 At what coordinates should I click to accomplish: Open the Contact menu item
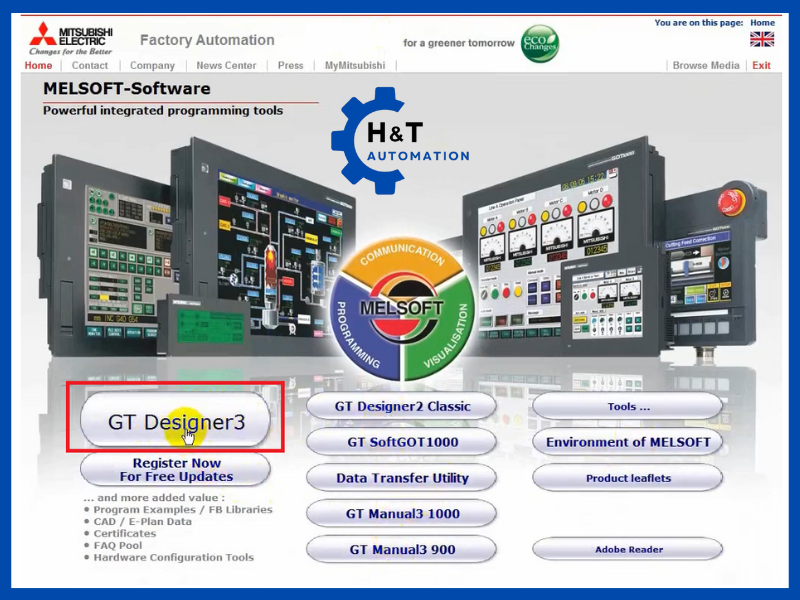pos(90,66)
